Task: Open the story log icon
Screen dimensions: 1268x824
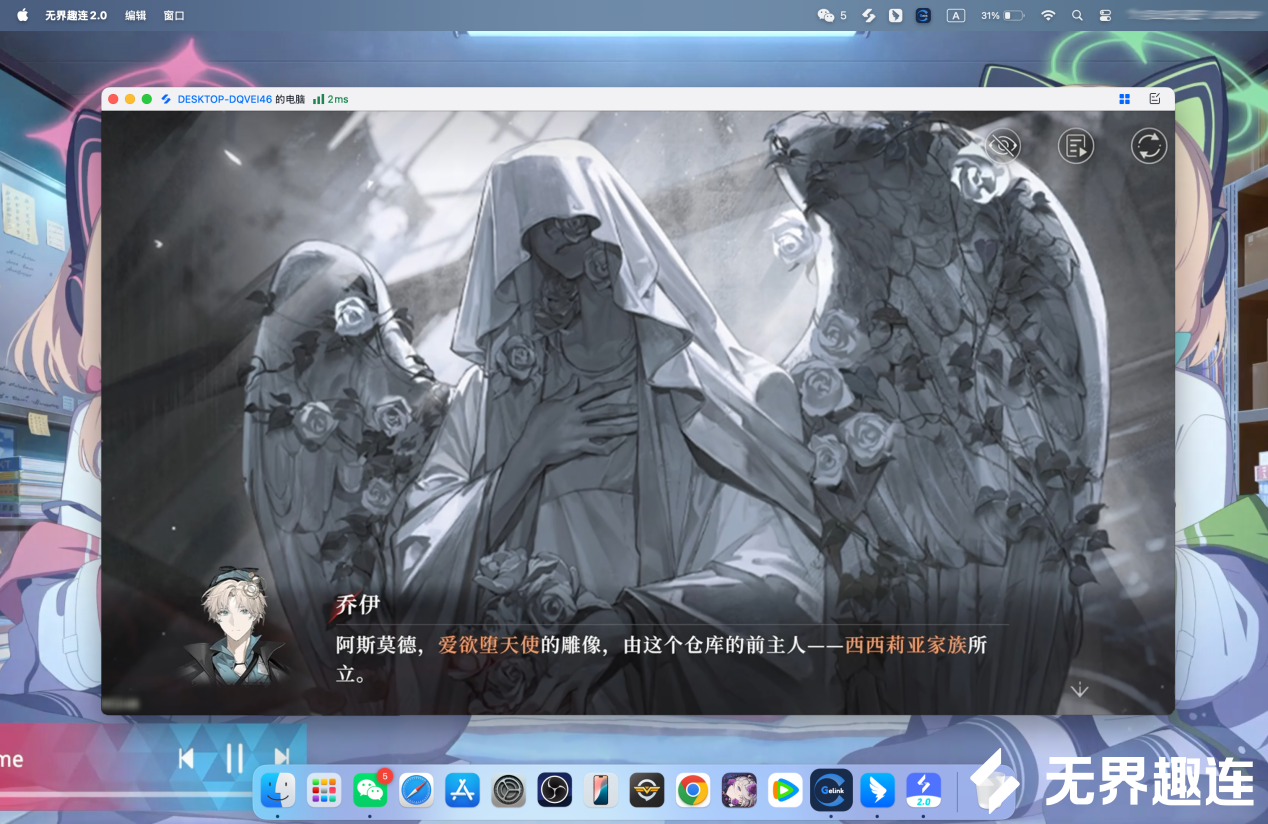Action: tap(1076, 146)
